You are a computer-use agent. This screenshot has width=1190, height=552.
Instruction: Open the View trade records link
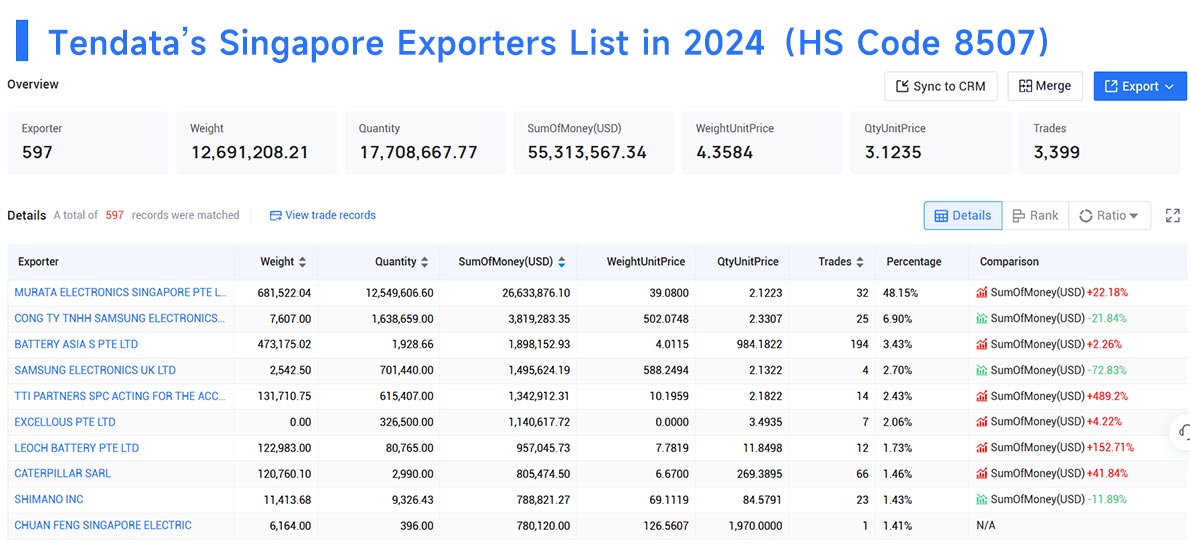pos(323,215)
